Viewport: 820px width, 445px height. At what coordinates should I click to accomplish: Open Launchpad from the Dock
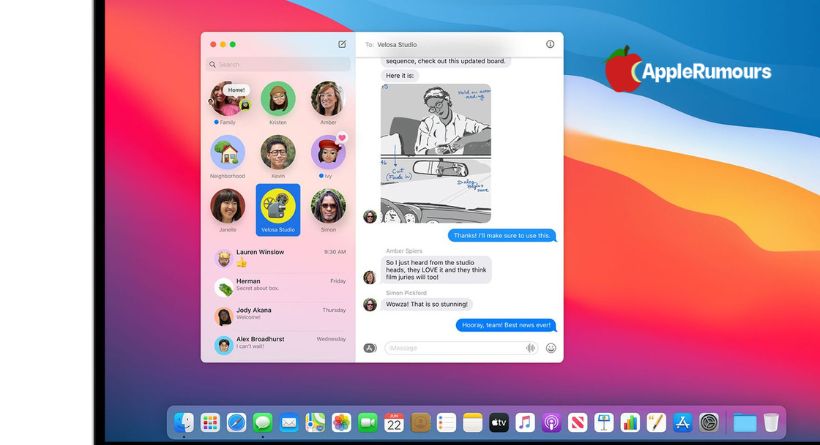click(x=210, y=423)
